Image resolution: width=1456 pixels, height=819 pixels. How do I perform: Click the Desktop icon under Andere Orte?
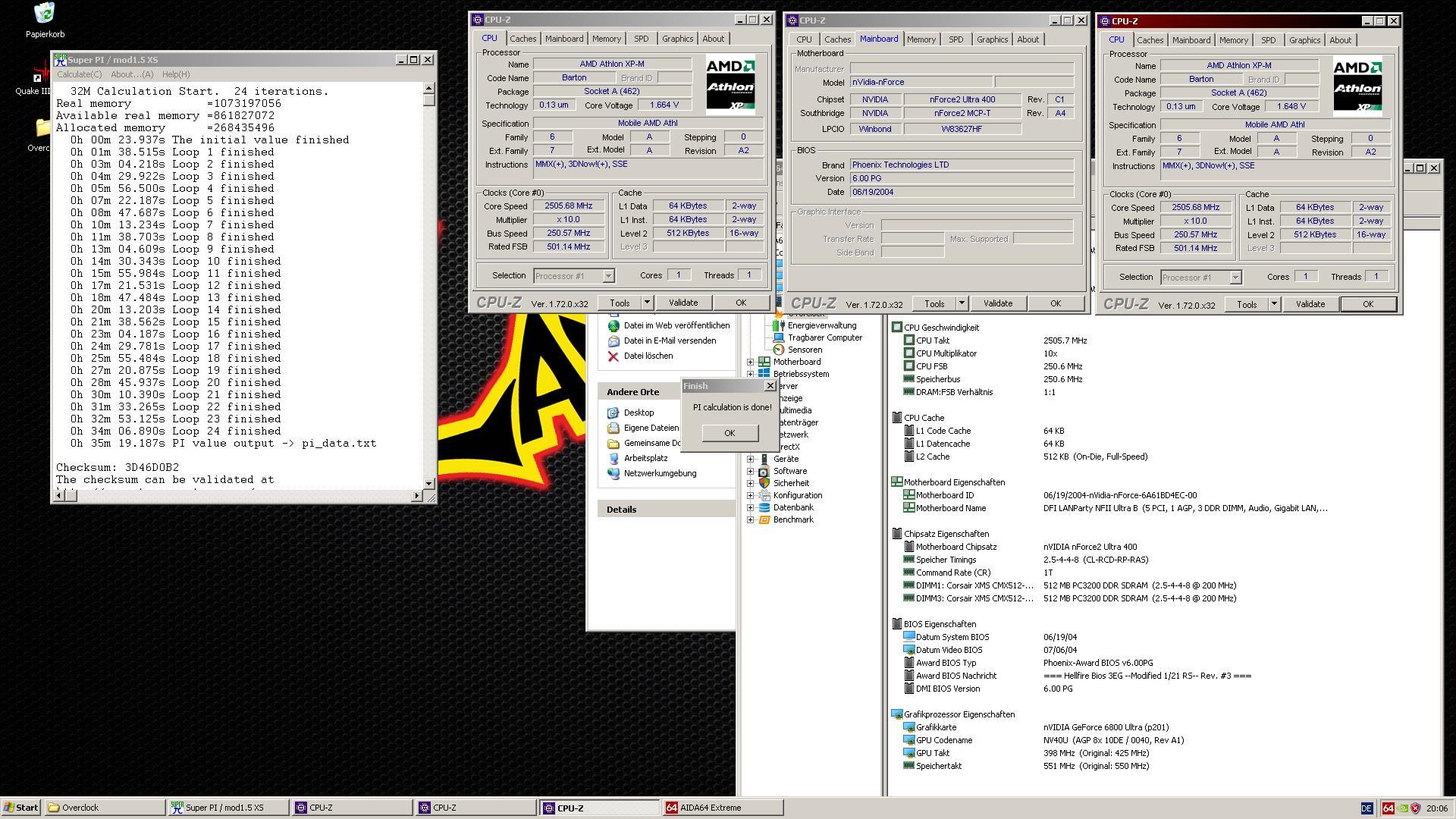[x=613, y=413]
